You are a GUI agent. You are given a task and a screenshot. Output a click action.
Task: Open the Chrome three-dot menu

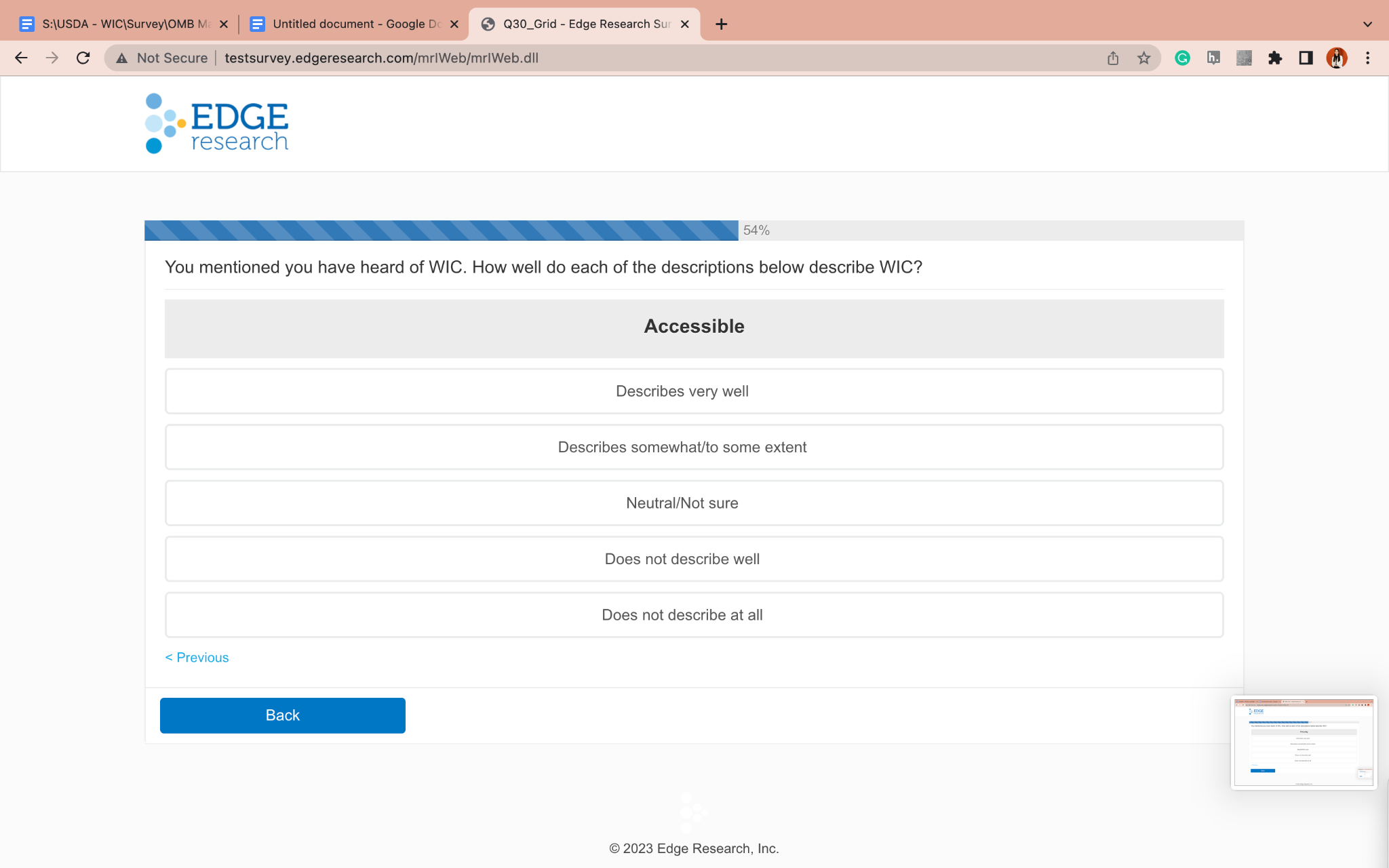1367,58
